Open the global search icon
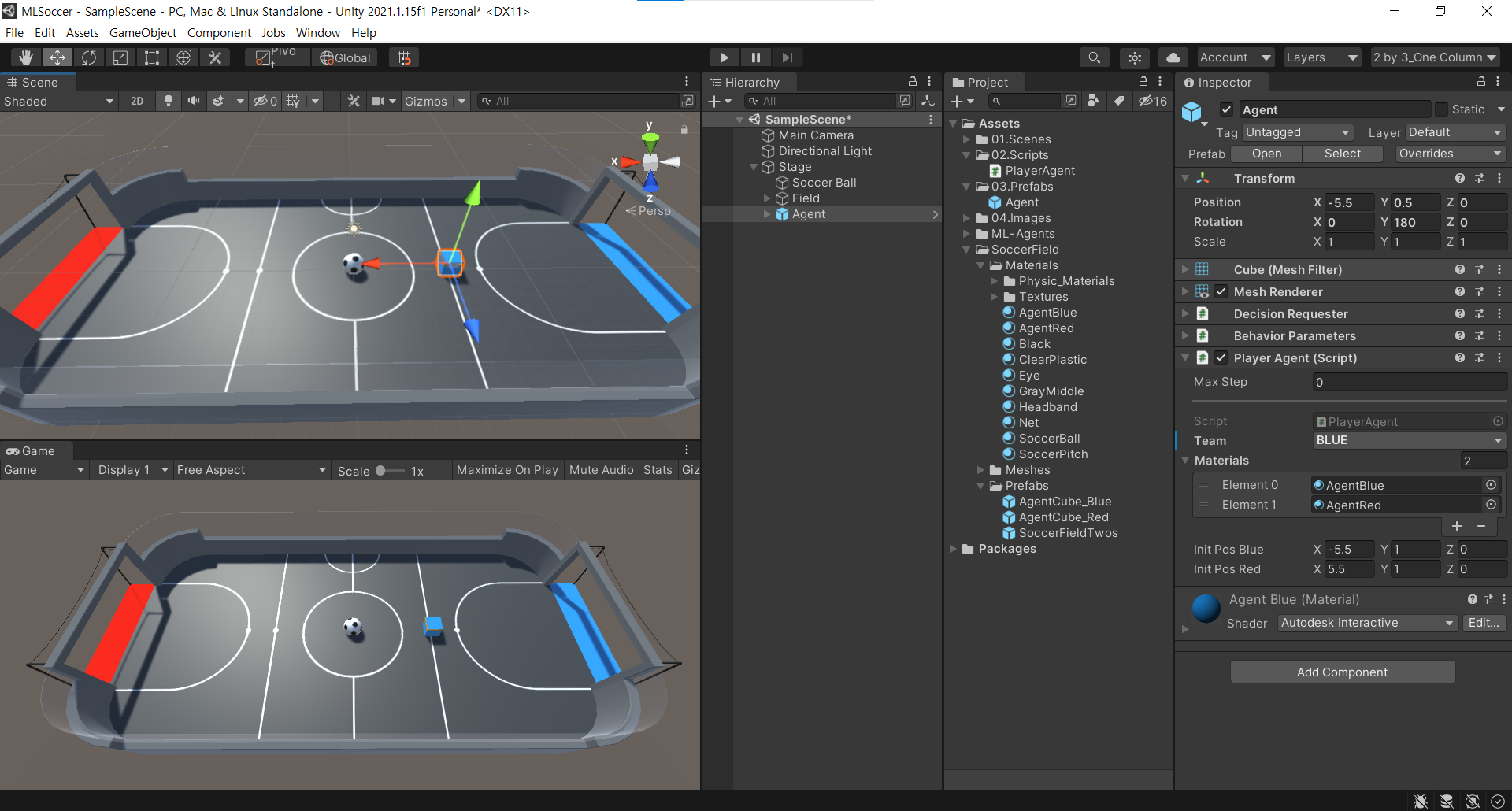This screenshot has width=1512, height=811. point(1094,57)
